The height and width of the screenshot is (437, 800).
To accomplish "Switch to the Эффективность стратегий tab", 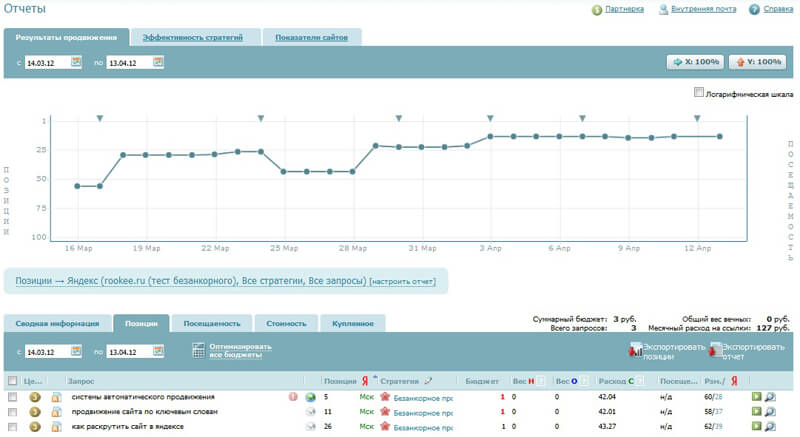I will (x=192, y=37).
